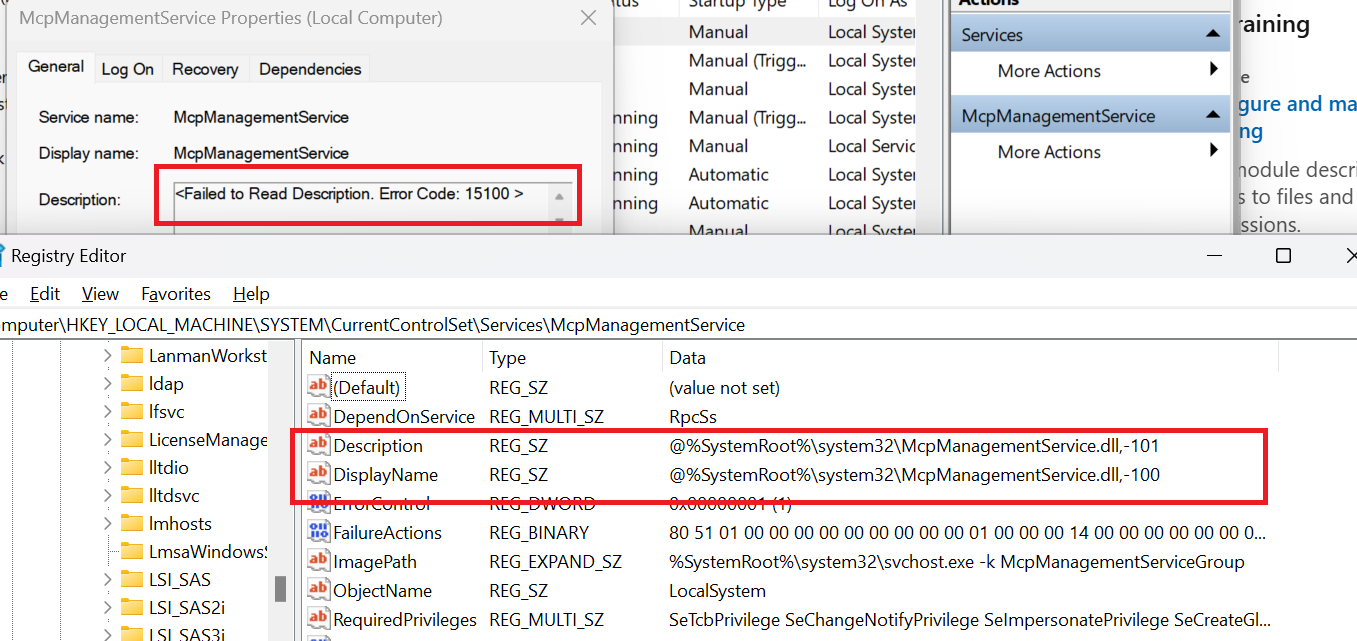Switch to the Recovery tab
Viewport: 1357px width, 641px height.
coord(205,69)
